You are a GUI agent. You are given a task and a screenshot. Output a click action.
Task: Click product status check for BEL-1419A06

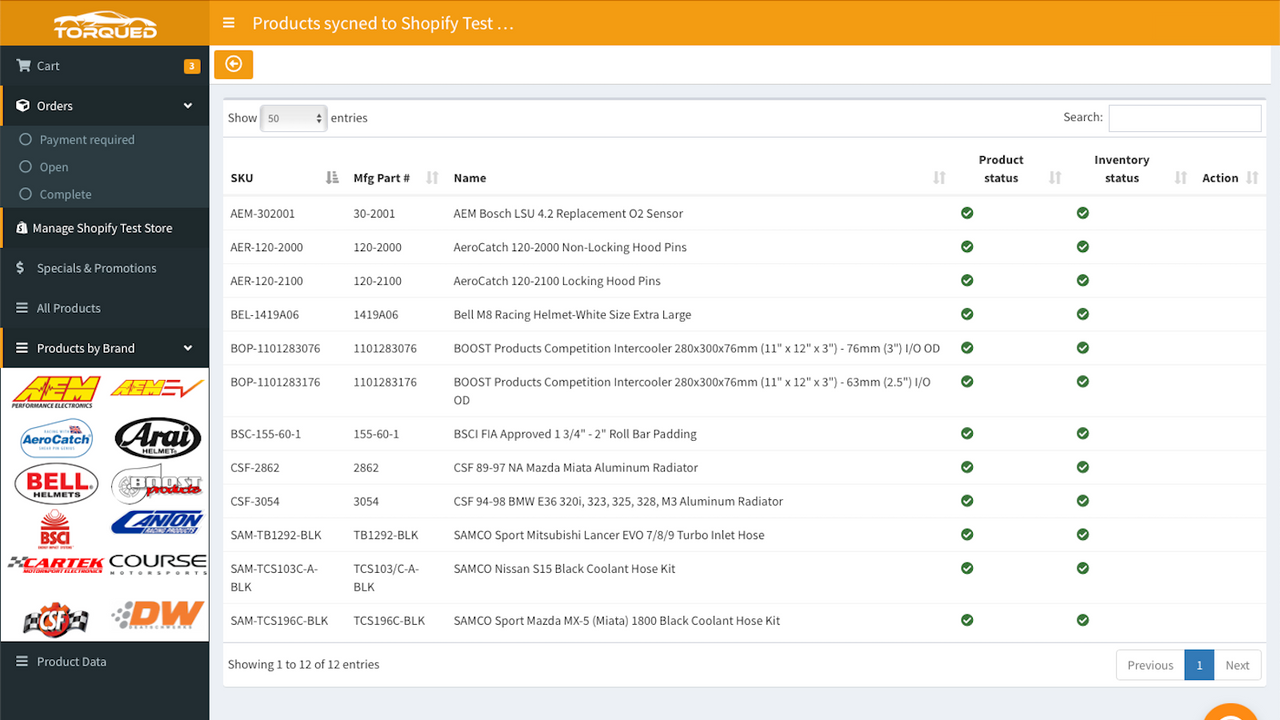tap(967, 314)
